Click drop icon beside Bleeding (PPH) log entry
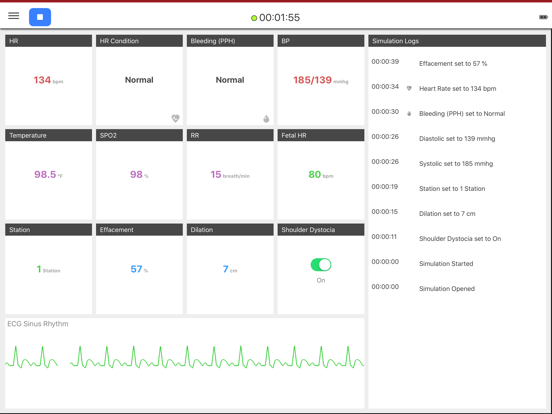Image resolution: width=552 pixels, height=414 pixels. pyautogui.click(x=409, y=113)
